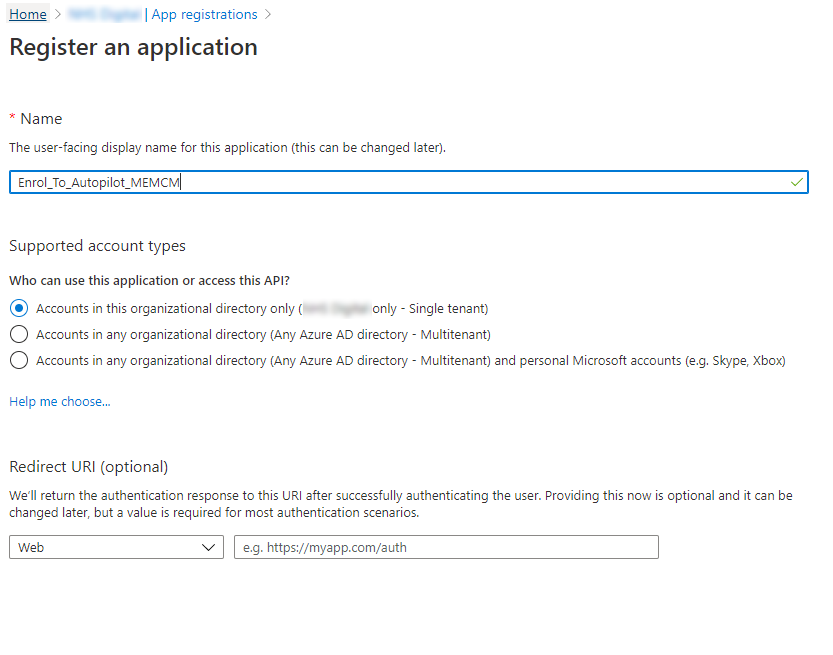Viewport: 833px width, 655px height.
Task: Open the App registrations breadcrumb
Action: tap(204, 14)
